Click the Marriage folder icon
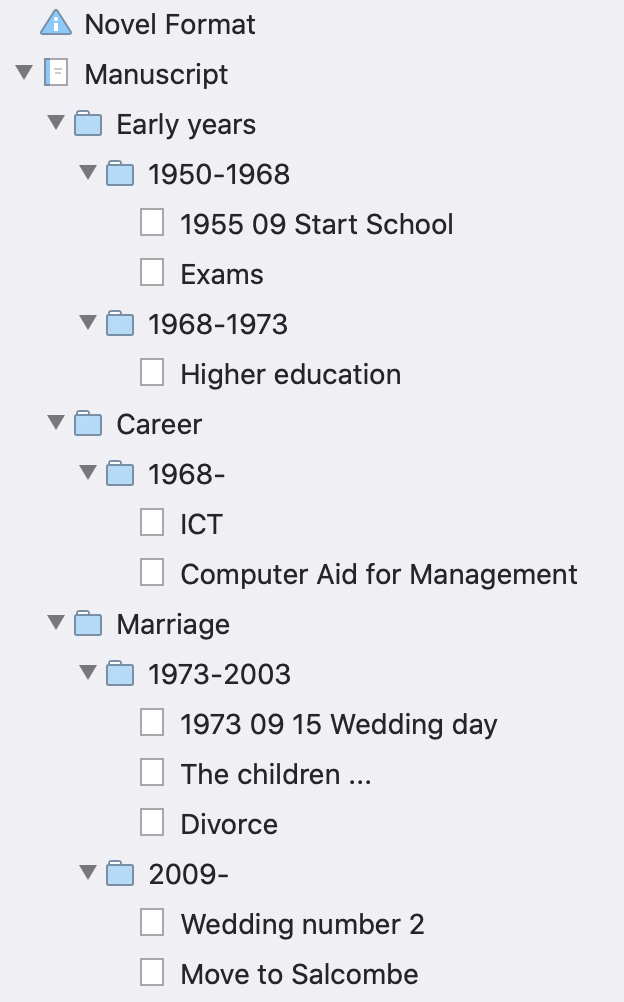 (x=89, y=624)
